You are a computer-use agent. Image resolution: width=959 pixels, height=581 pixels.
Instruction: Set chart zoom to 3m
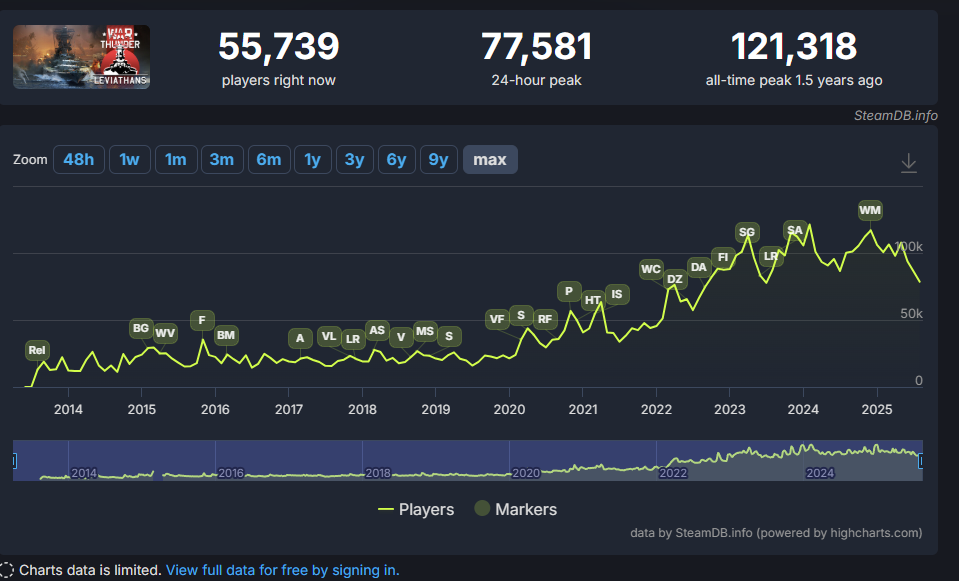coord(222,160)
